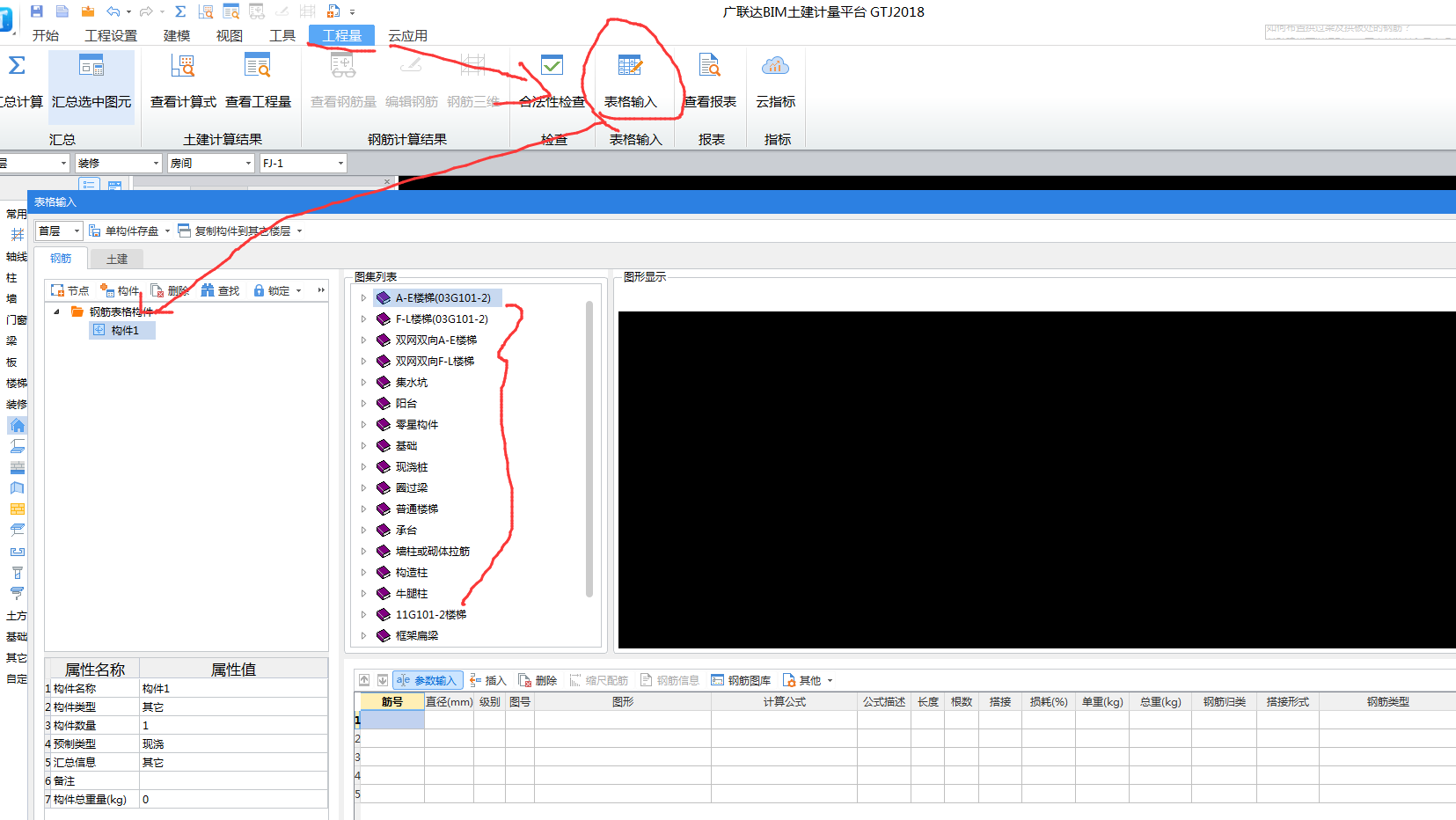
Task: Select 牛腿柱 in the atlas list
Action: pos(412,594)
